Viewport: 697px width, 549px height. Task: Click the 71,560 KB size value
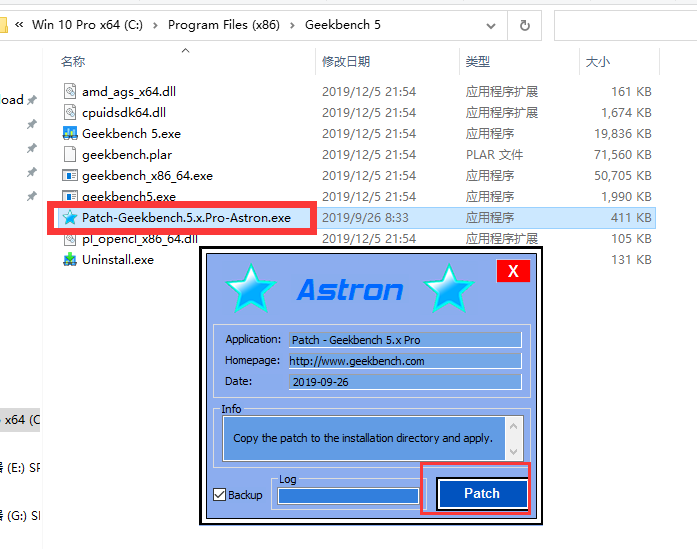point(623,154)
